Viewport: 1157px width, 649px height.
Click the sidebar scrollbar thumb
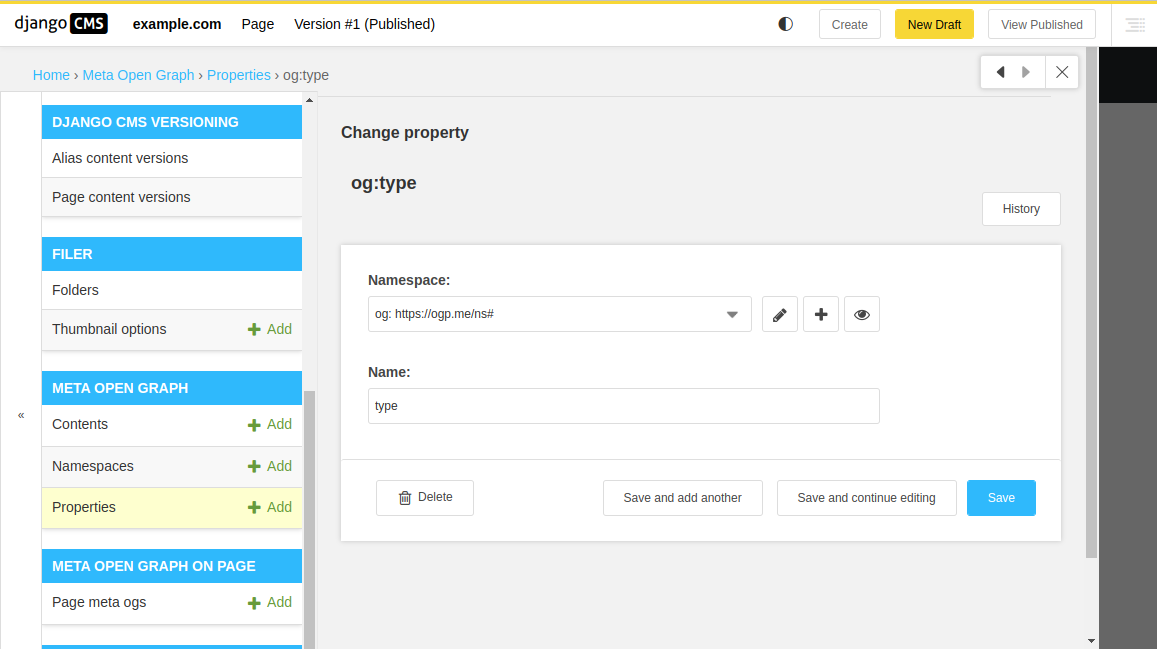310,520
